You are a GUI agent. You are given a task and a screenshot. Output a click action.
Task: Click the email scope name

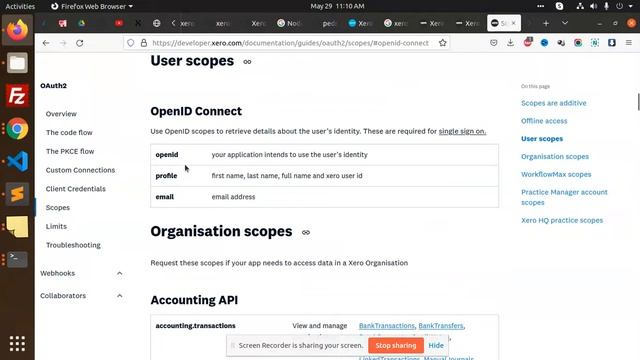164,197
